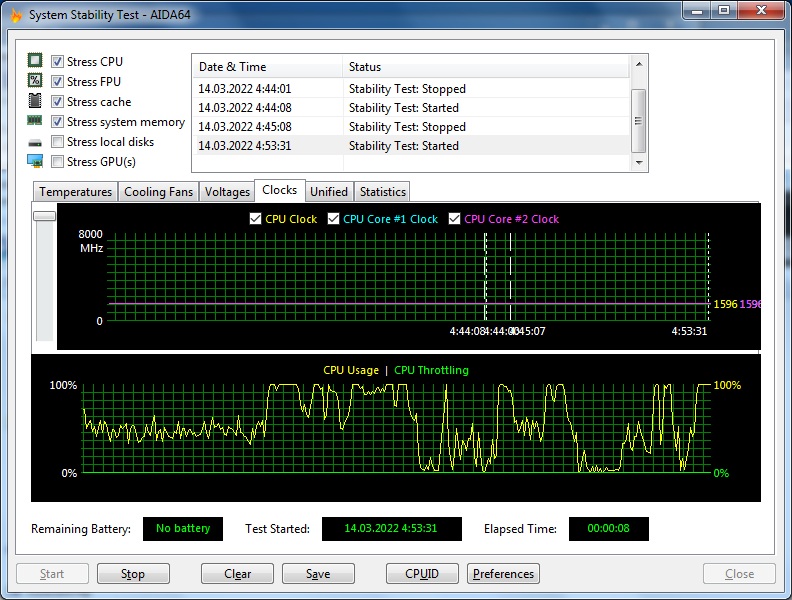Click the Close button at bottom right
792x600 pixels.
pyautogui.click(x=739, y=574)
